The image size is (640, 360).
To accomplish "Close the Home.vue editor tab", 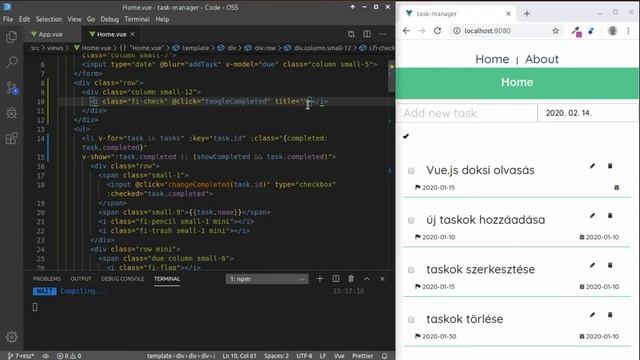I will (x=133, y=34).
